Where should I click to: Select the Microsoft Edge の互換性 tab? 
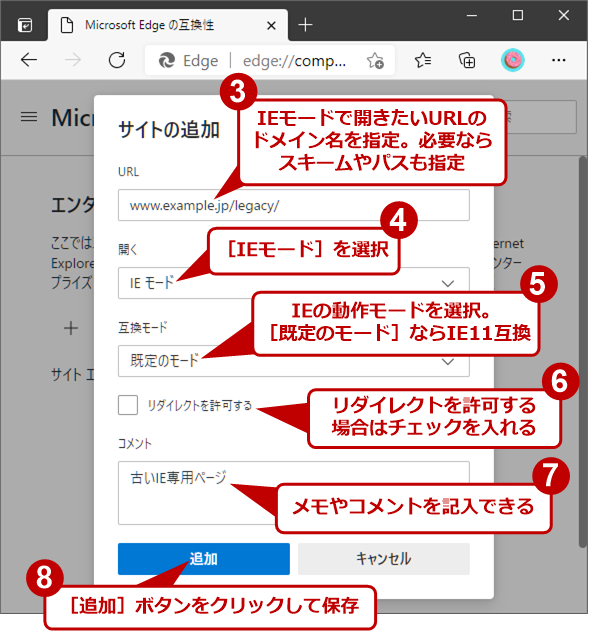click(x=167, y=25)
